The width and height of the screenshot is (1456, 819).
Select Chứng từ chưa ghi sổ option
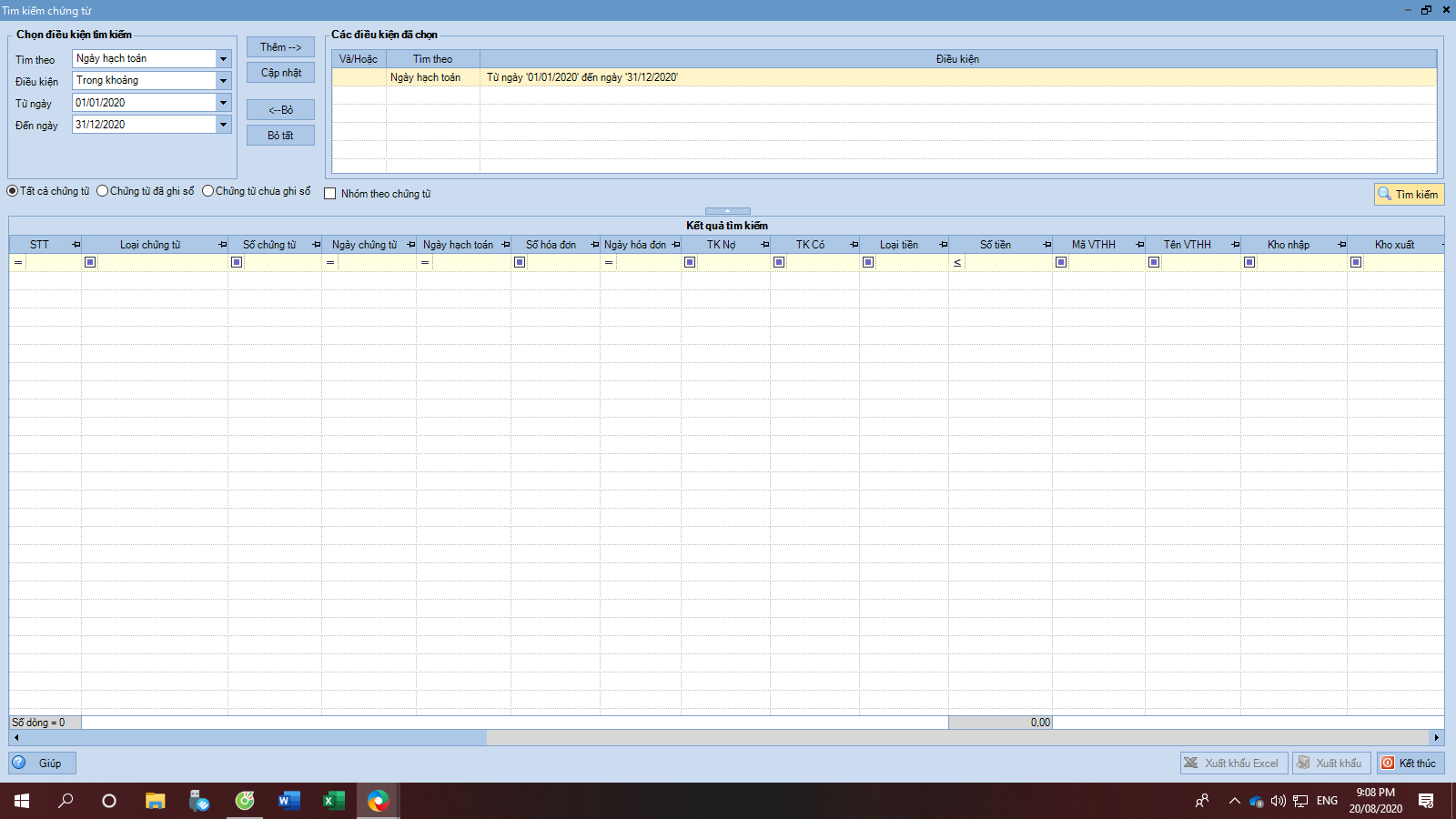click(x=208, y=191)
